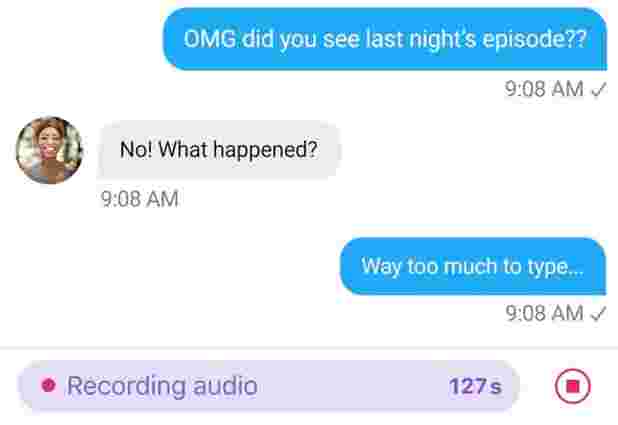Click the 127s recording timer
The width and height of the screenshot is (618, 425).
coord(475,386)
